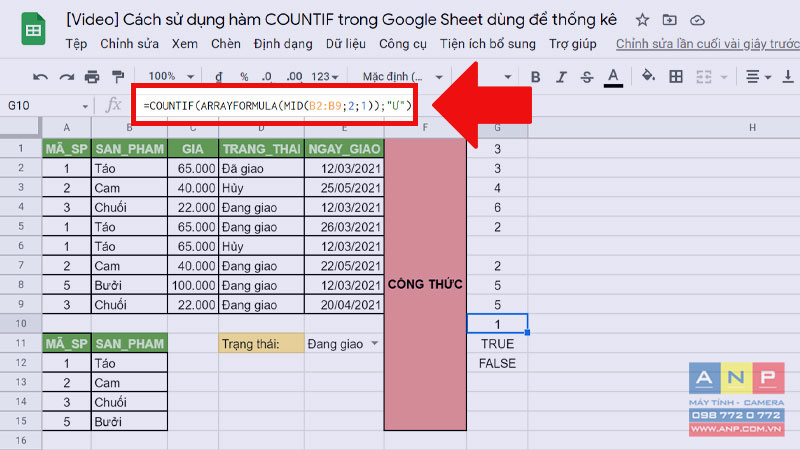Activate the paint format tool

[118, 77]
